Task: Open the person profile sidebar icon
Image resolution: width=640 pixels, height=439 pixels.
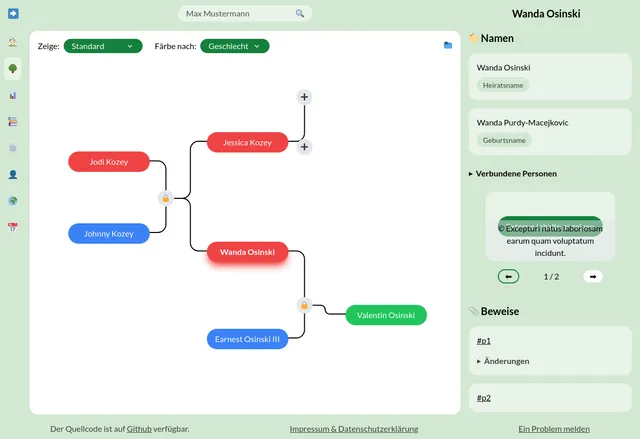Action: pyautogui.click(x=13, y=174)
